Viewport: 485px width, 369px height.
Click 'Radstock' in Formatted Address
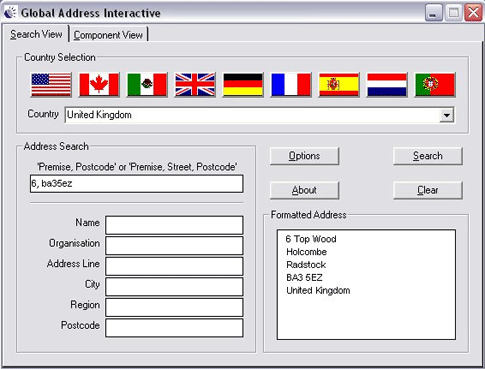click(x=306, y=265)
